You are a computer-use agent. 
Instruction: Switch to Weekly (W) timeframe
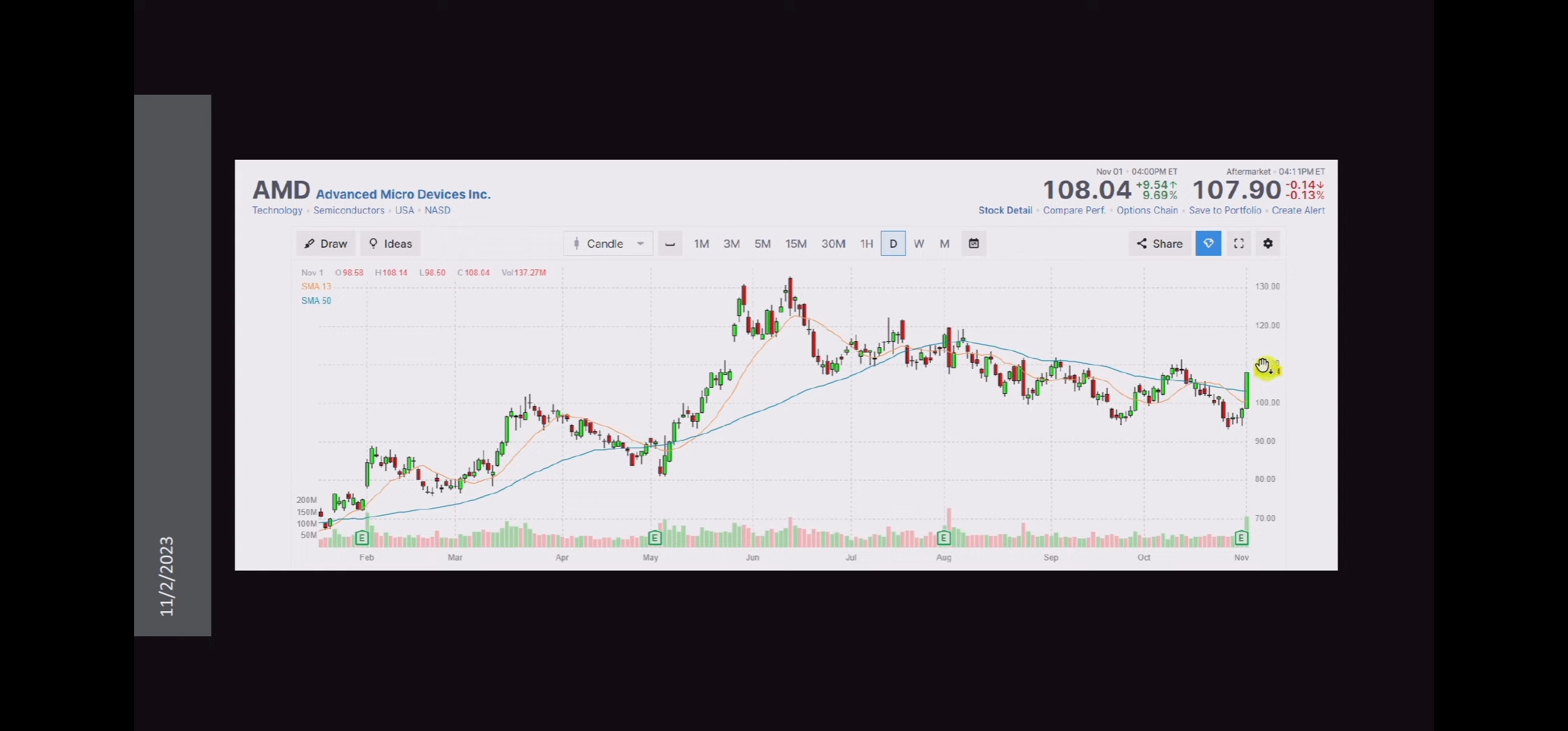pos(919,244)
